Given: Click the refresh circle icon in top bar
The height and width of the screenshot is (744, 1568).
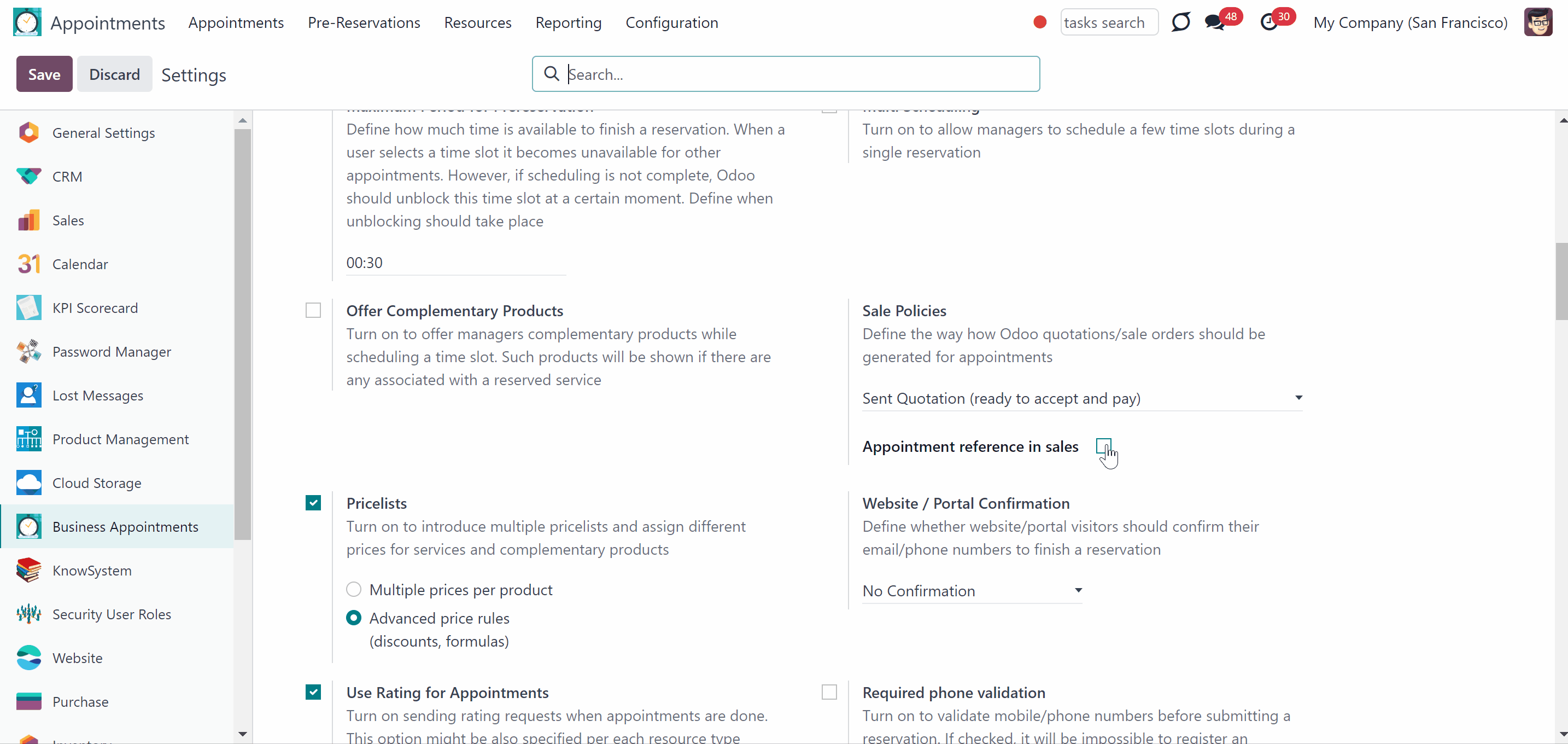Looking at the screenshot, I should tap(1180, 22).
